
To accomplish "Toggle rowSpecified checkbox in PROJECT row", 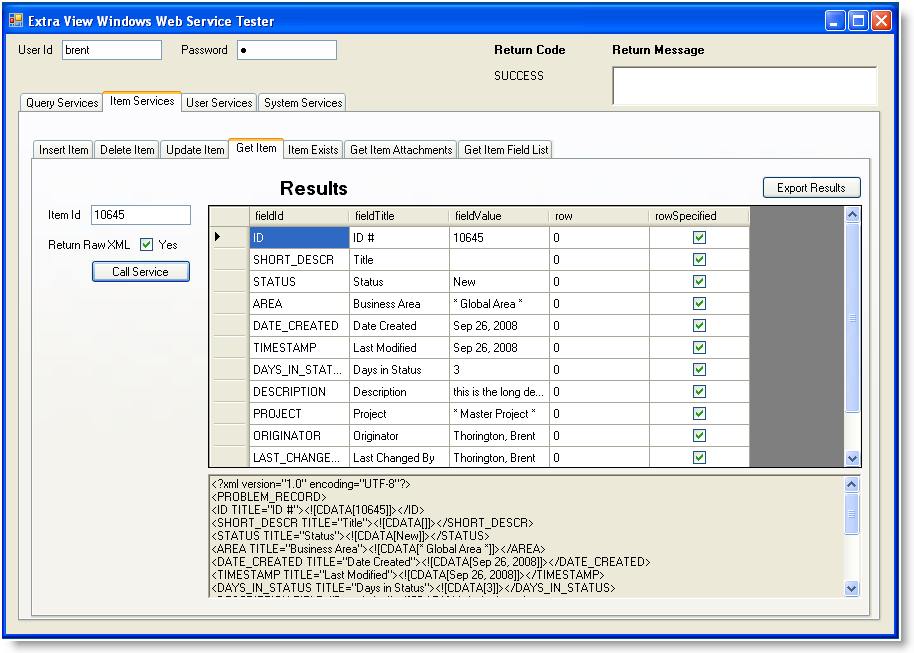I will (699, 413).
